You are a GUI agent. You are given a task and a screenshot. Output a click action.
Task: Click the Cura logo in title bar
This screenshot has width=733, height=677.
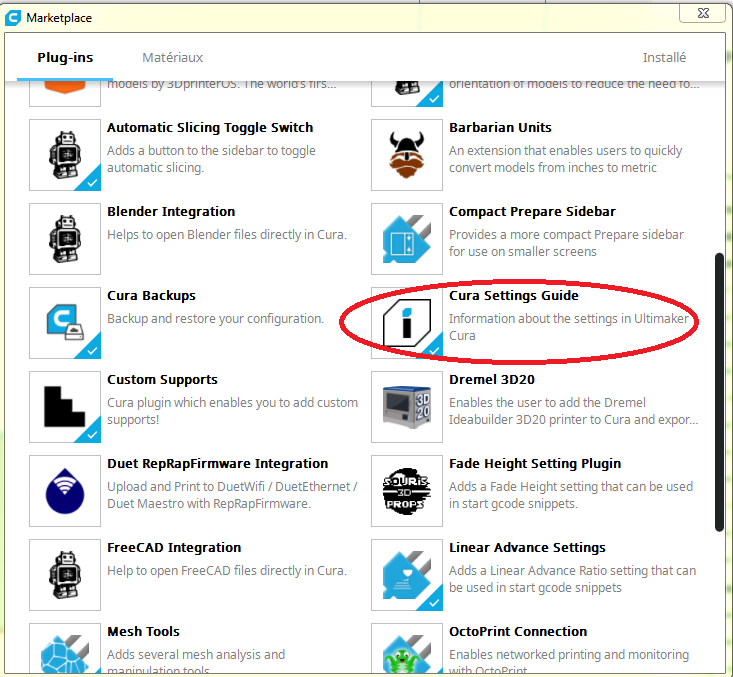(13, 18)
